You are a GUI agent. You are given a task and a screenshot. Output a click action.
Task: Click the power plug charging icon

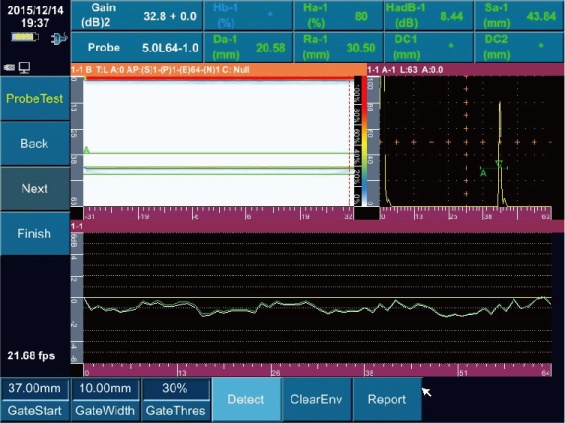coord(59,38)
